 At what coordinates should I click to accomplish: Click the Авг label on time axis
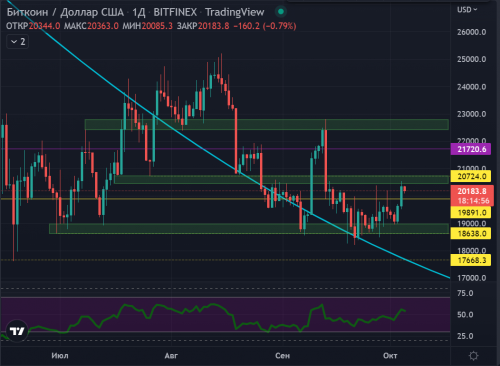(171, 356)
